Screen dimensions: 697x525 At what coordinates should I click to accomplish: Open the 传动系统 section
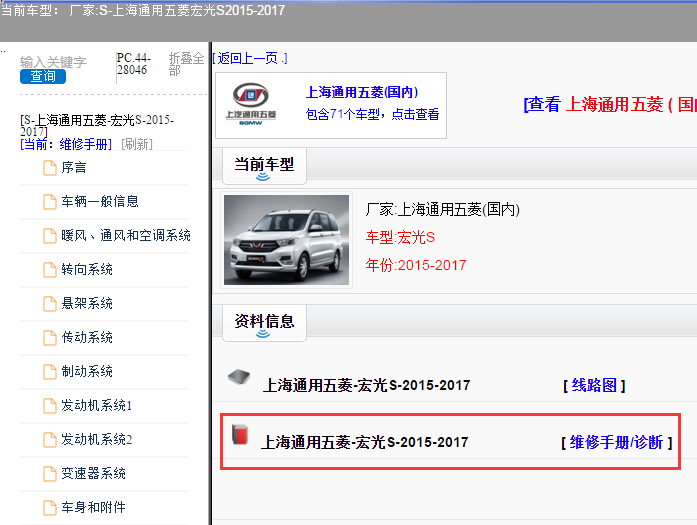87,337
